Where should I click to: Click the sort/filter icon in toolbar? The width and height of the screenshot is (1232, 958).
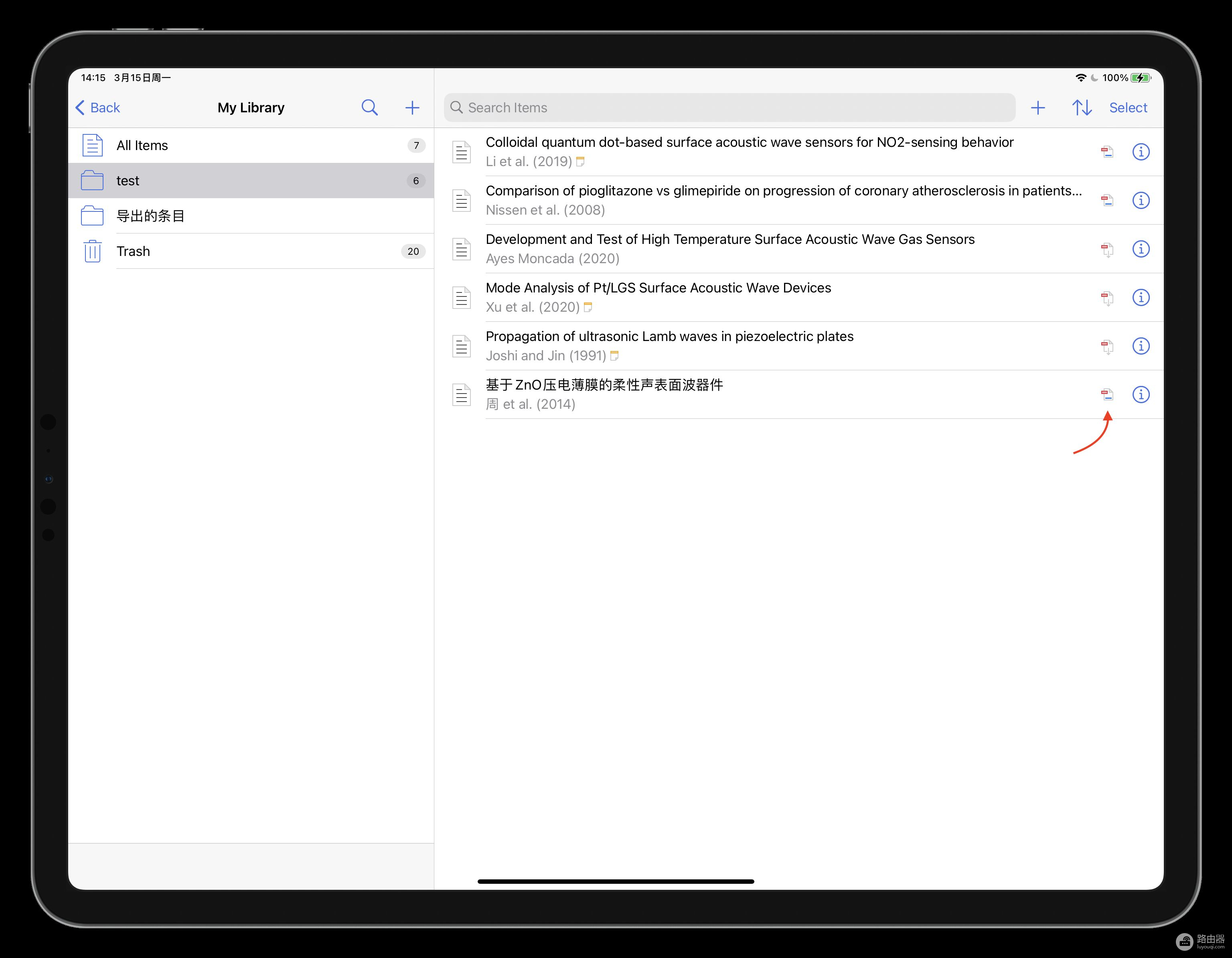pyautogui.click(x=1082, y=107)
